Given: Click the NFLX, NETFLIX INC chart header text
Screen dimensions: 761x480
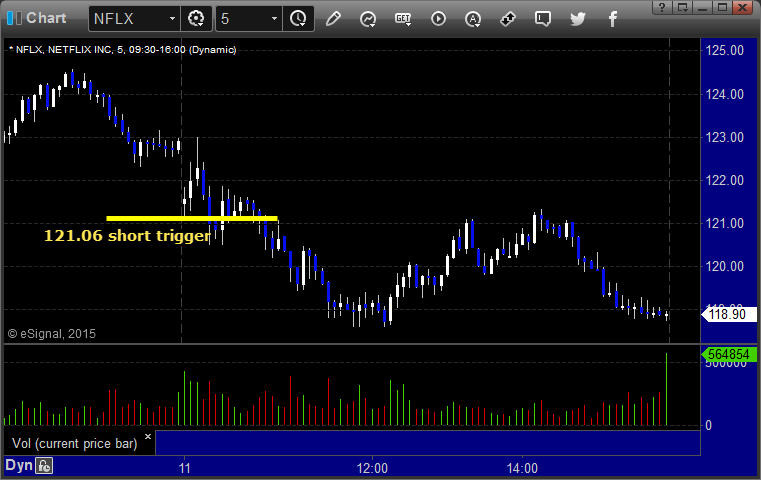Looking at the screenshot, I should tap(122, 50).
